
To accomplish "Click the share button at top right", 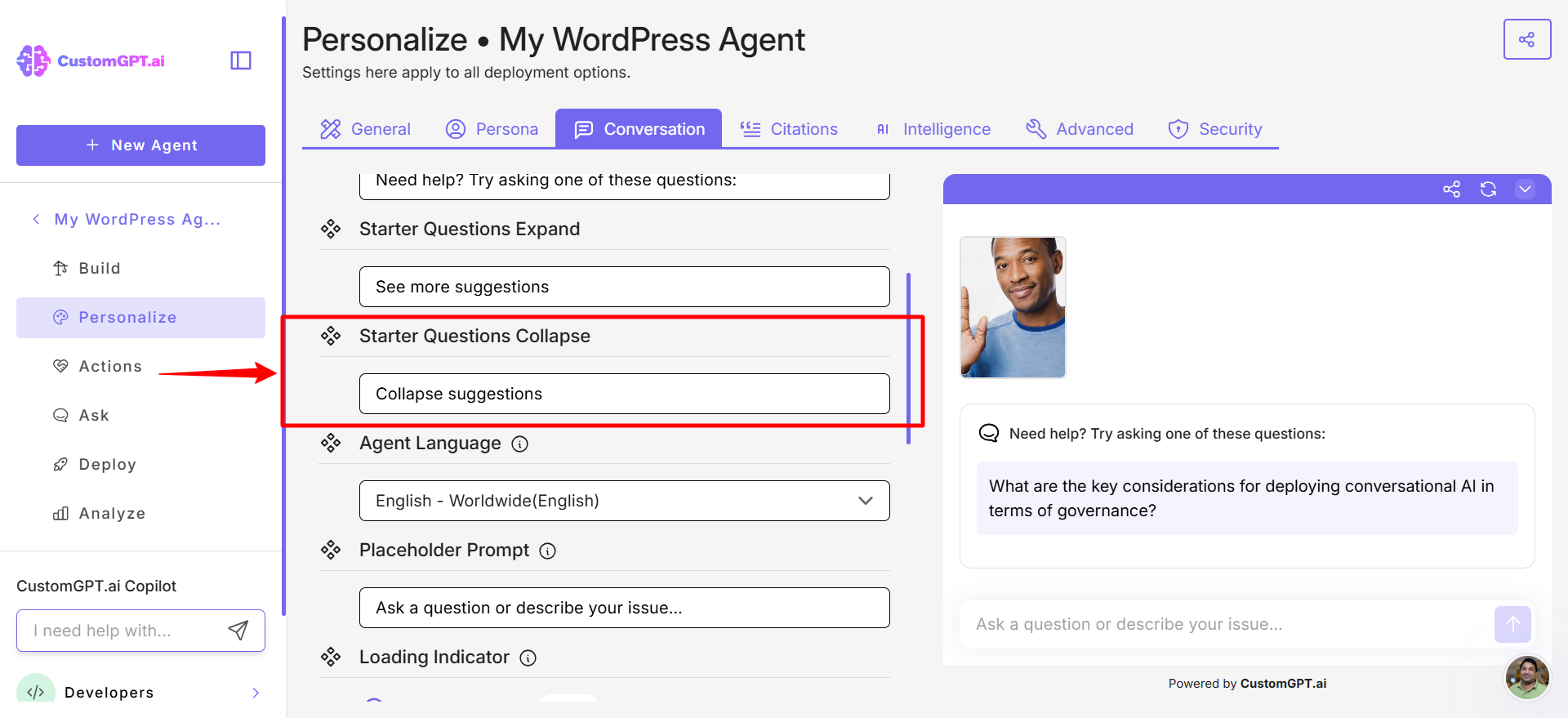I will pos(1527,39).
